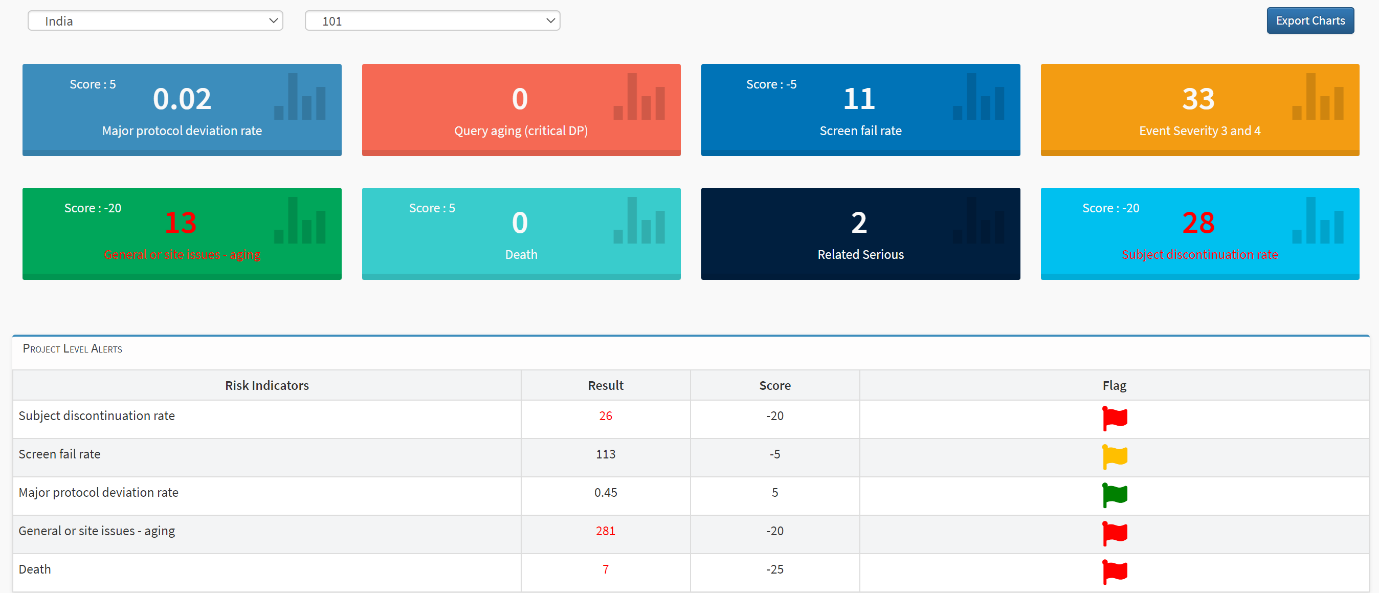Open the chevron on the country selector
Image resolution: width=1379 pixels, height=593 pixels.
coord(272,20)
